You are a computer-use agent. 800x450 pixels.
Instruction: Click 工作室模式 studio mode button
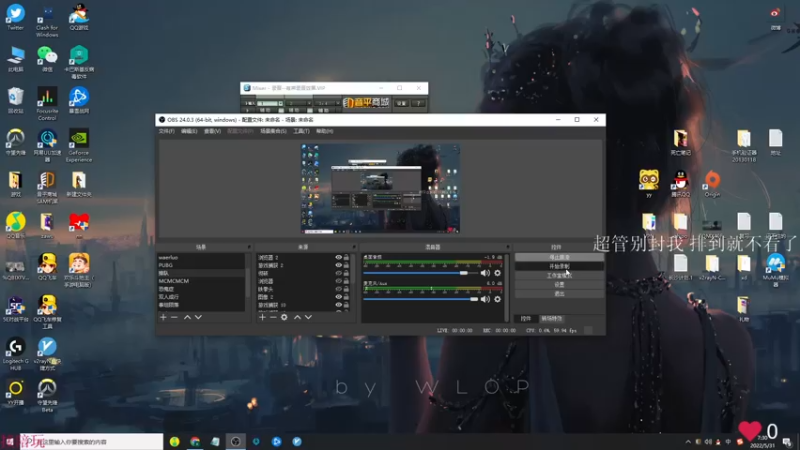coord(559,276)
